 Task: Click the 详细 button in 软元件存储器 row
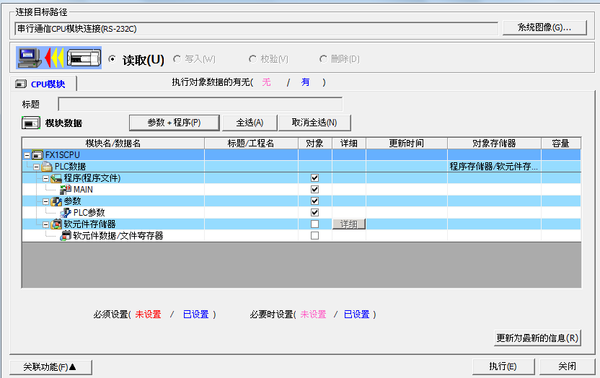pyautogui.click(x=349, y=224)
